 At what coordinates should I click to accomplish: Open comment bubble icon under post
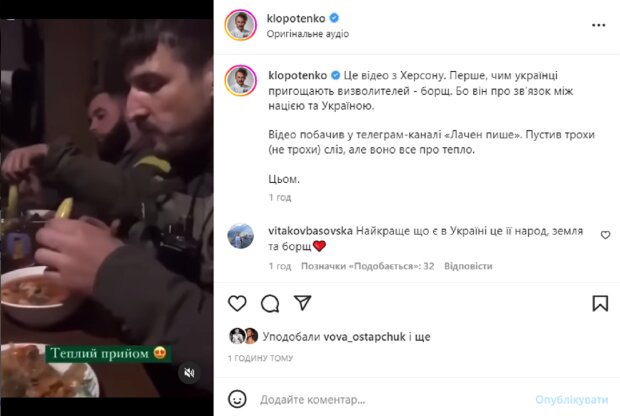[x=270, y=304]
